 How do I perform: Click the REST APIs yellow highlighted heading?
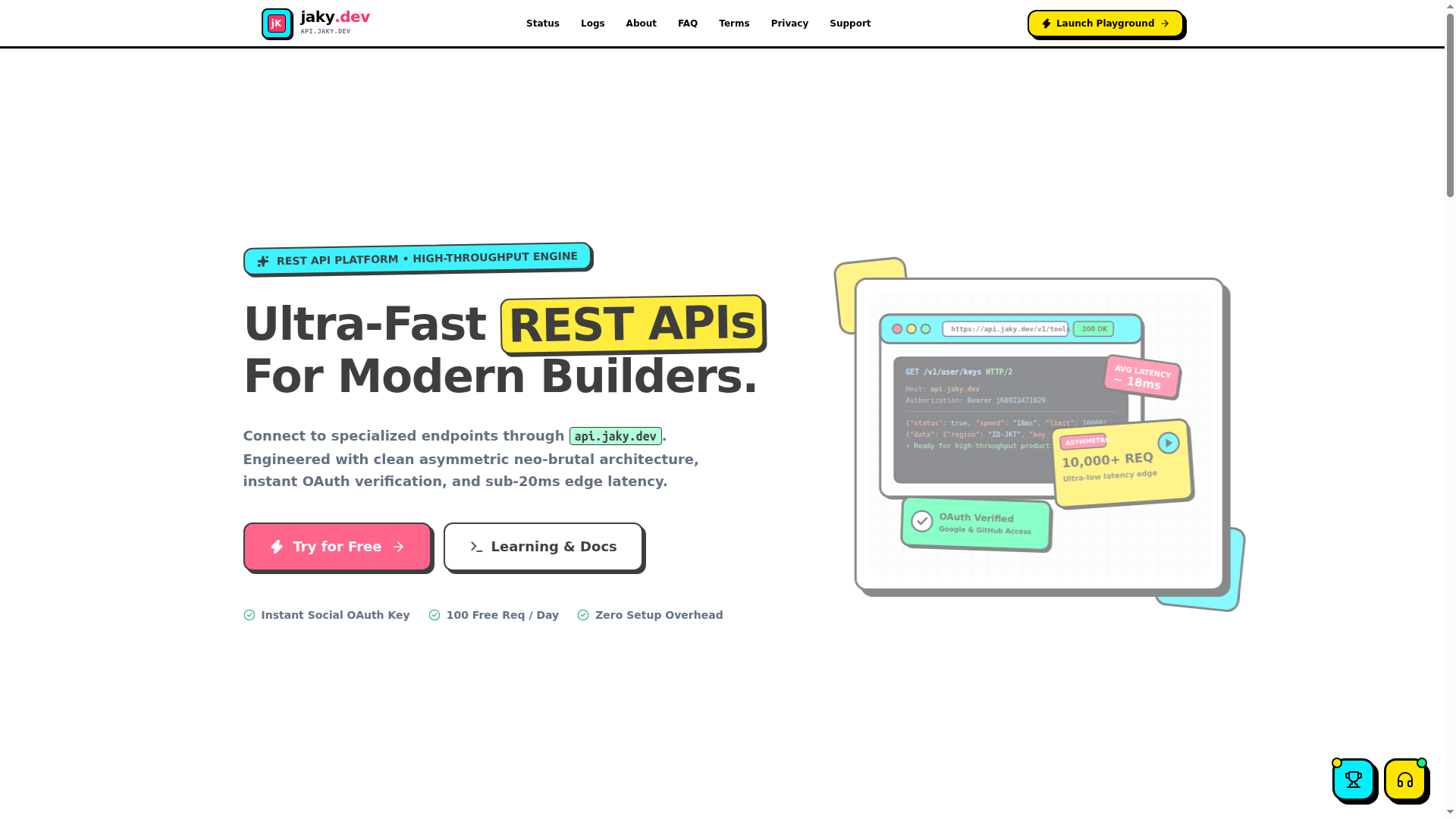click(633, 325)
